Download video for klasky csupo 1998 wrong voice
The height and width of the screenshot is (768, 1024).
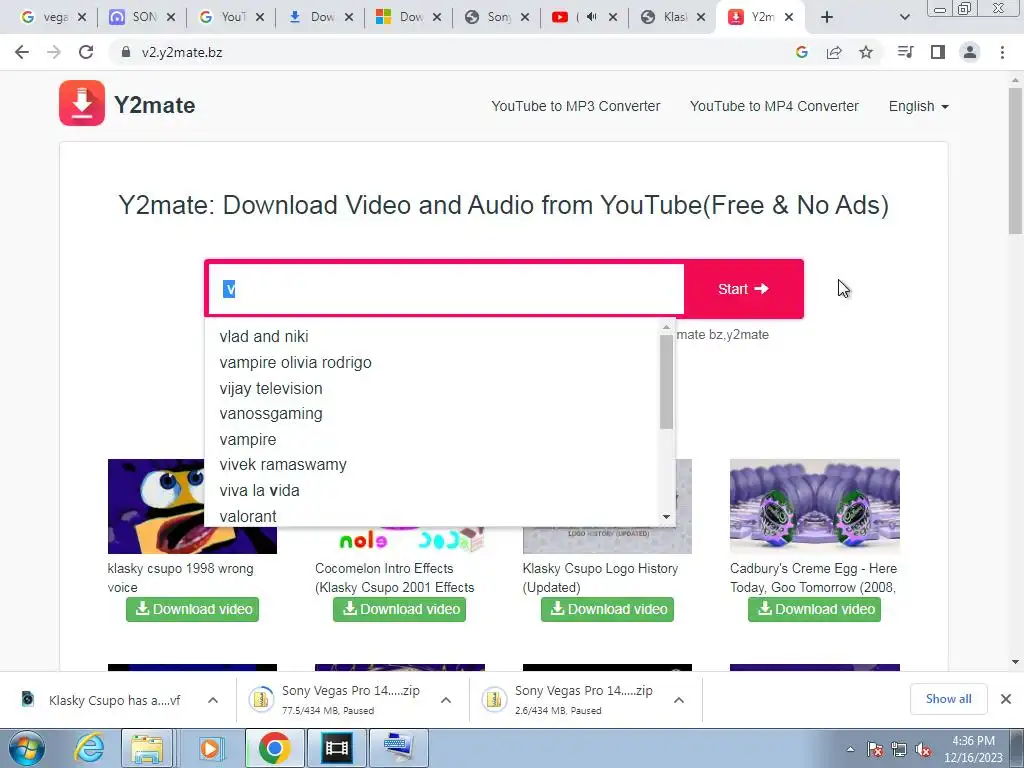pos(193,609)
